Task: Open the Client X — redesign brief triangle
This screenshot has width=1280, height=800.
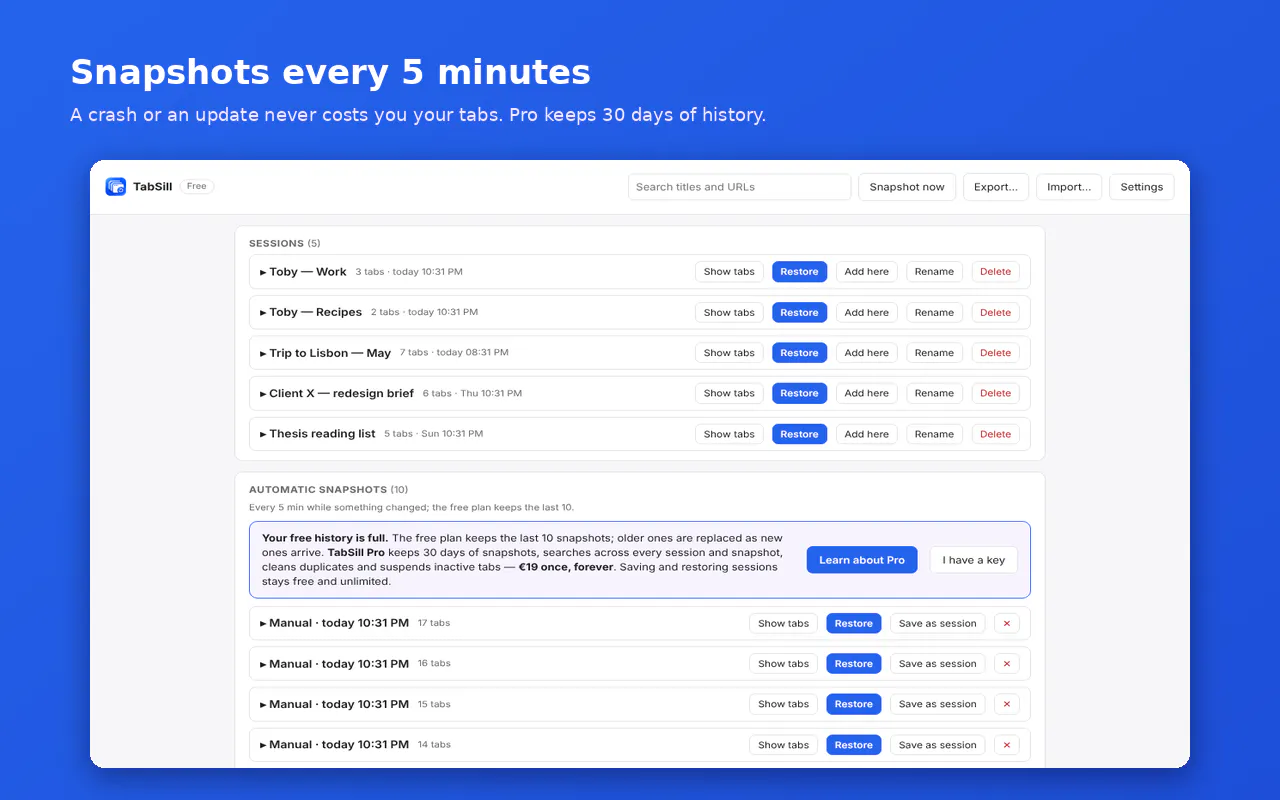Action: pyautogui.click(x=263, y=394)
